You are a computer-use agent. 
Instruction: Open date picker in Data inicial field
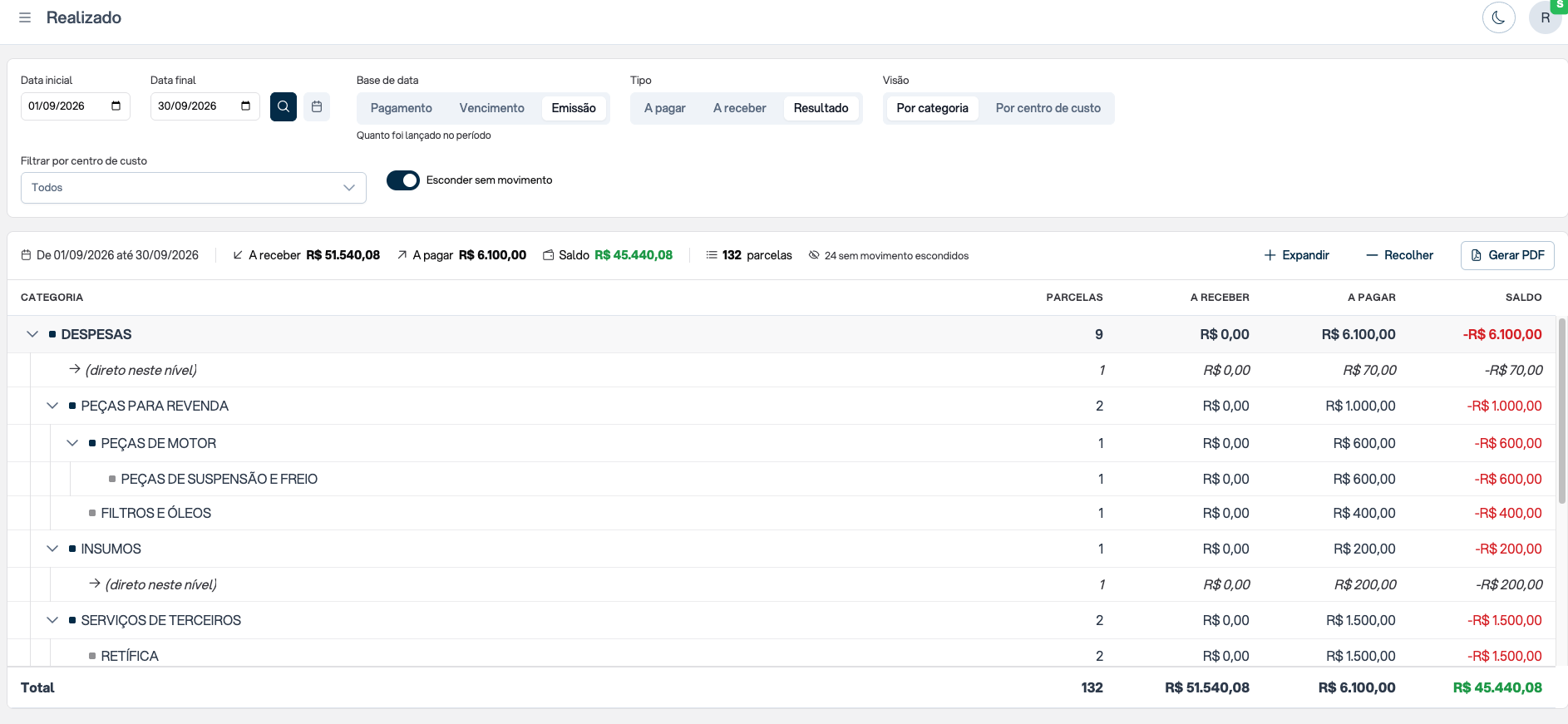coord(116,106)
